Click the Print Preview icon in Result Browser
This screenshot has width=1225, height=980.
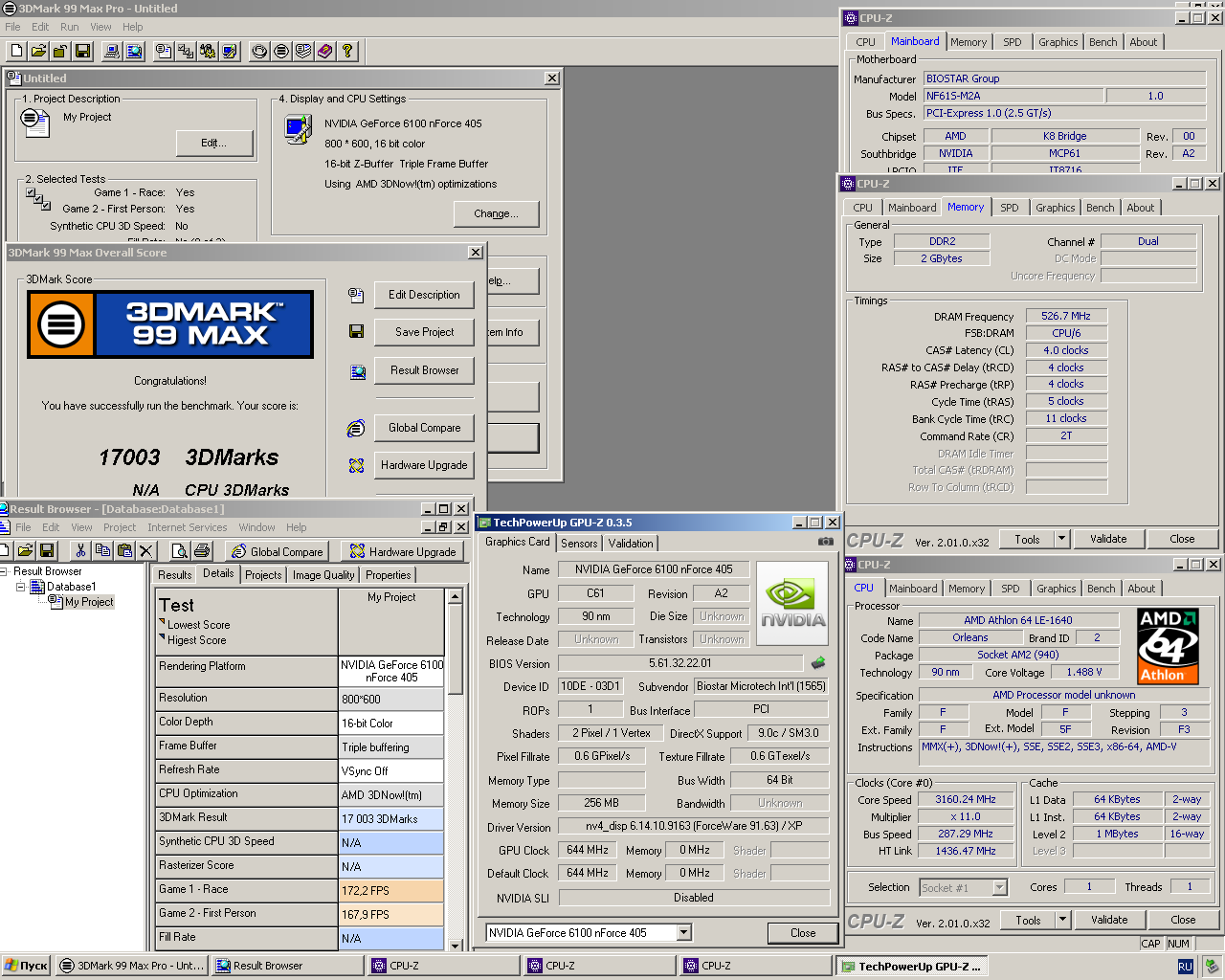pos(179,550)
